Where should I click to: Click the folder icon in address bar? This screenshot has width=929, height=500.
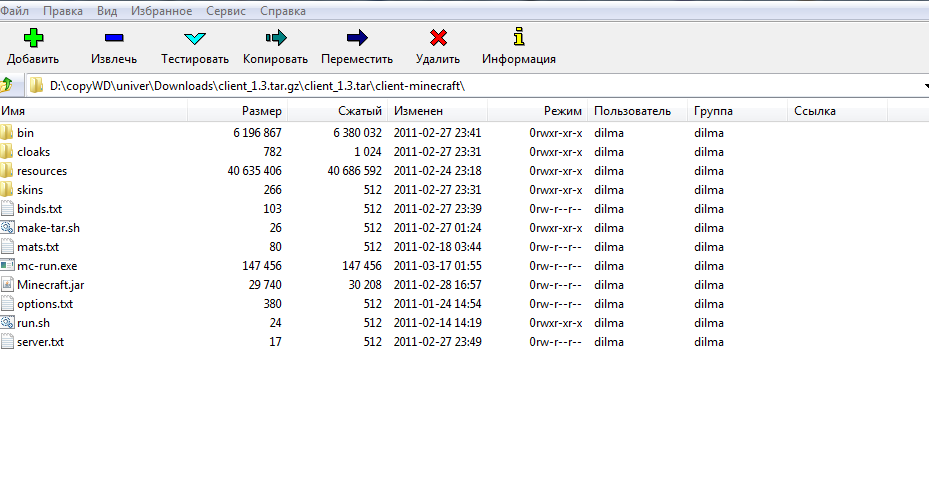tap(36, 86)
